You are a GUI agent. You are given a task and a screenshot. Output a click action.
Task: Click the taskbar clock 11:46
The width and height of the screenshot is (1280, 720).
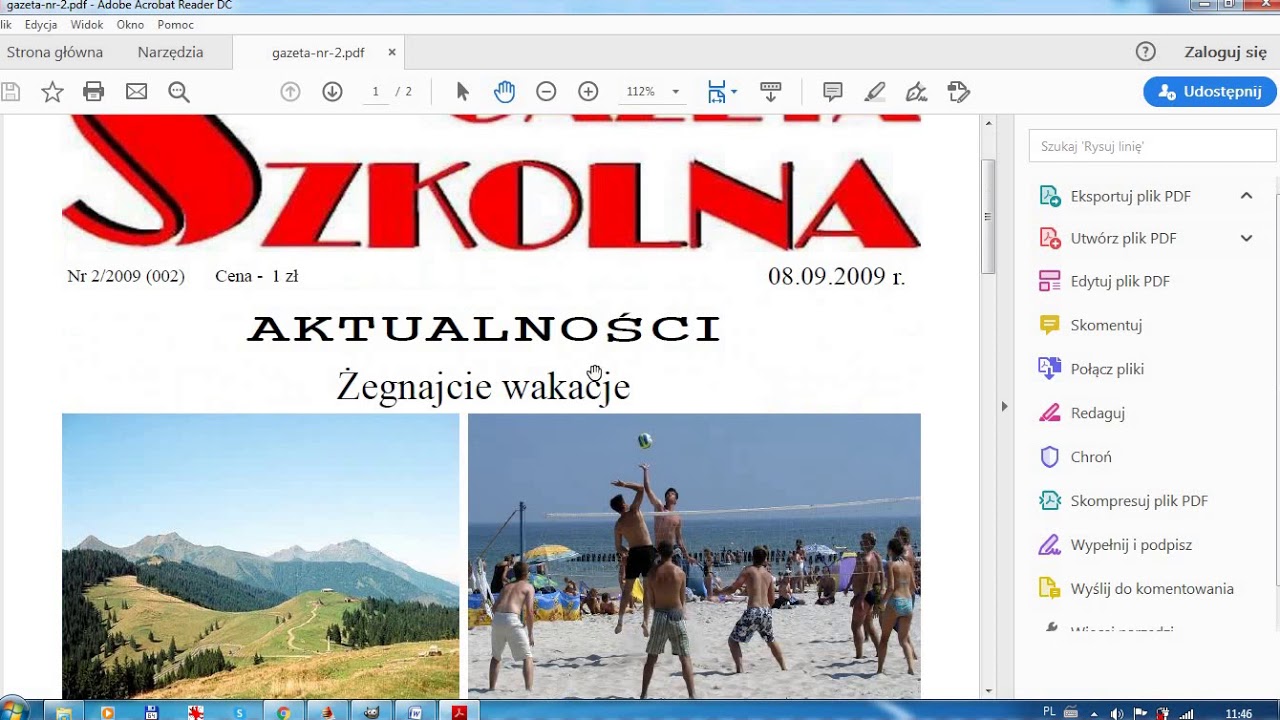pos(1239,713)
